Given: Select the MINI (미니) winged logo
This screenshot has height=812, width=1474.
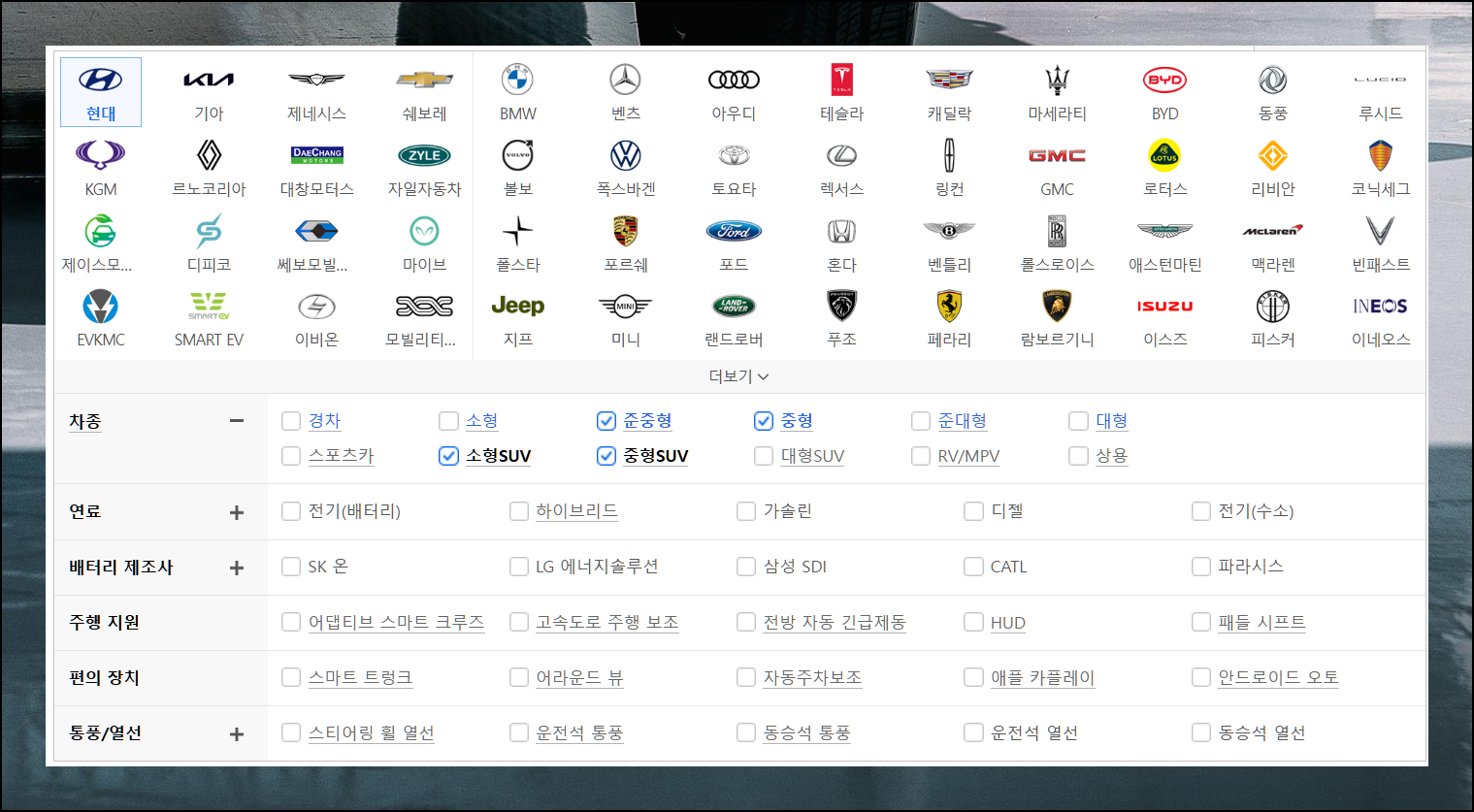Looking at the screenshot, I should 626,306.
